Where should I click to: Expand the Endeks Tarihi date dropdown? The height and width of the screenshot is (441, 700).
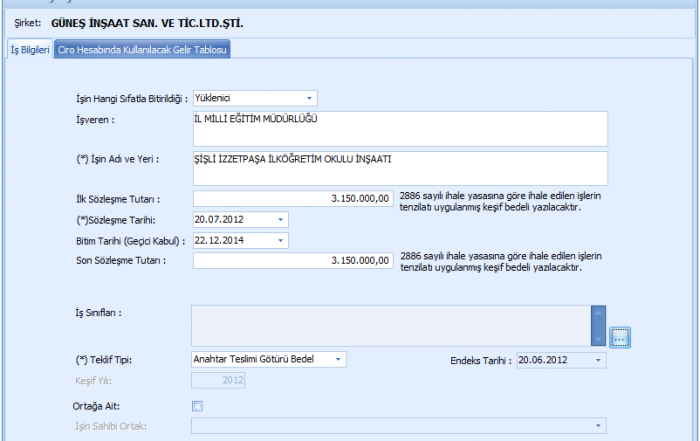pos(598,359)
